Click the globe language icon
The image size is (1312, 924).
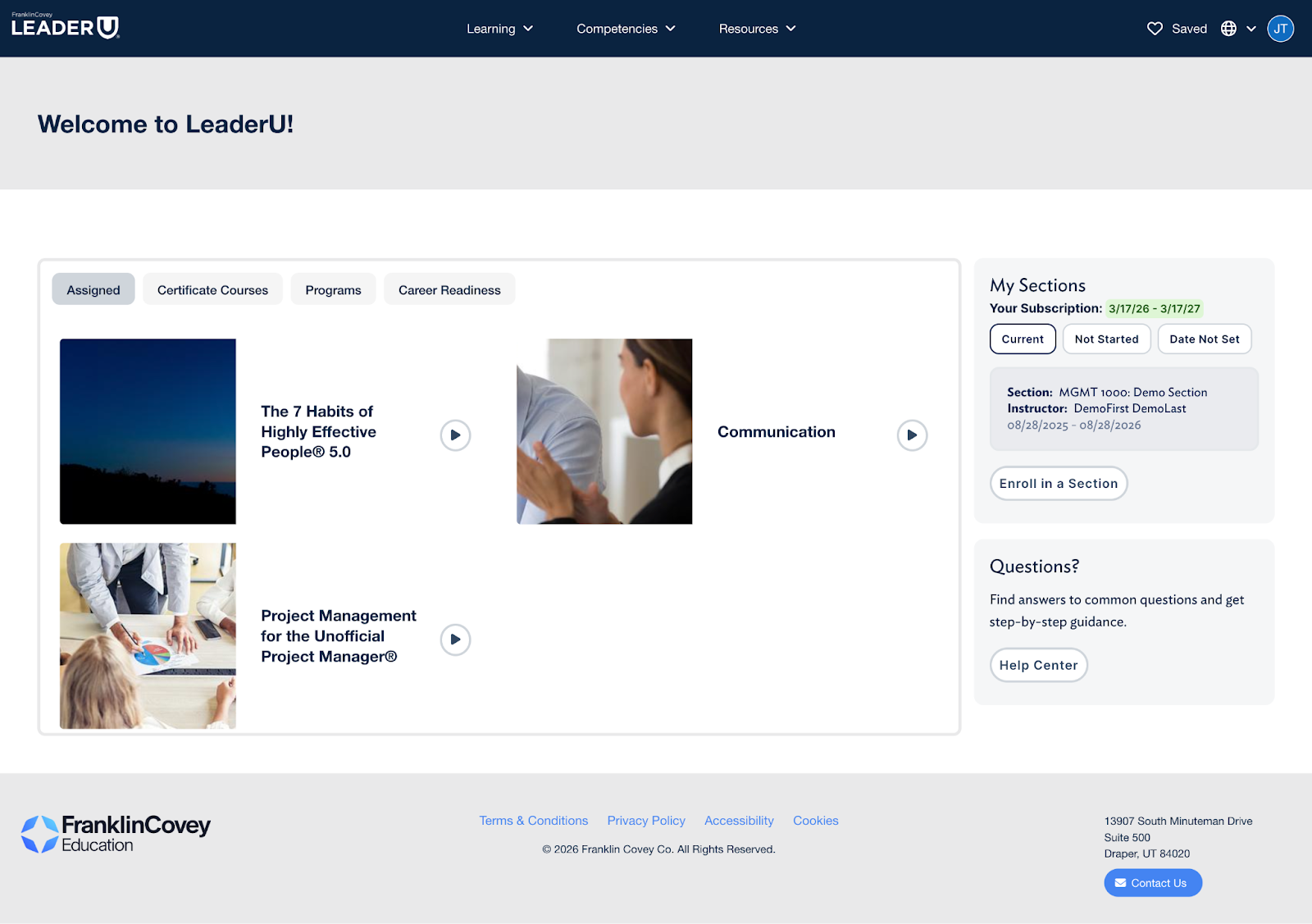[1228, 29]
